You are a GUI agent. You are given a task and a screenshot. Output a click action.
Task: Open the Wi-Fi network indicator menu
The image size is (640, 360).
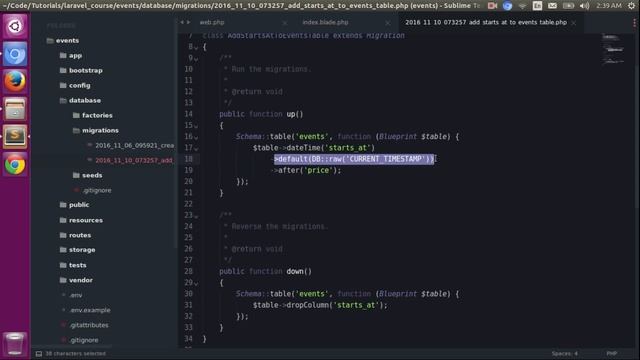pos(522,6)
